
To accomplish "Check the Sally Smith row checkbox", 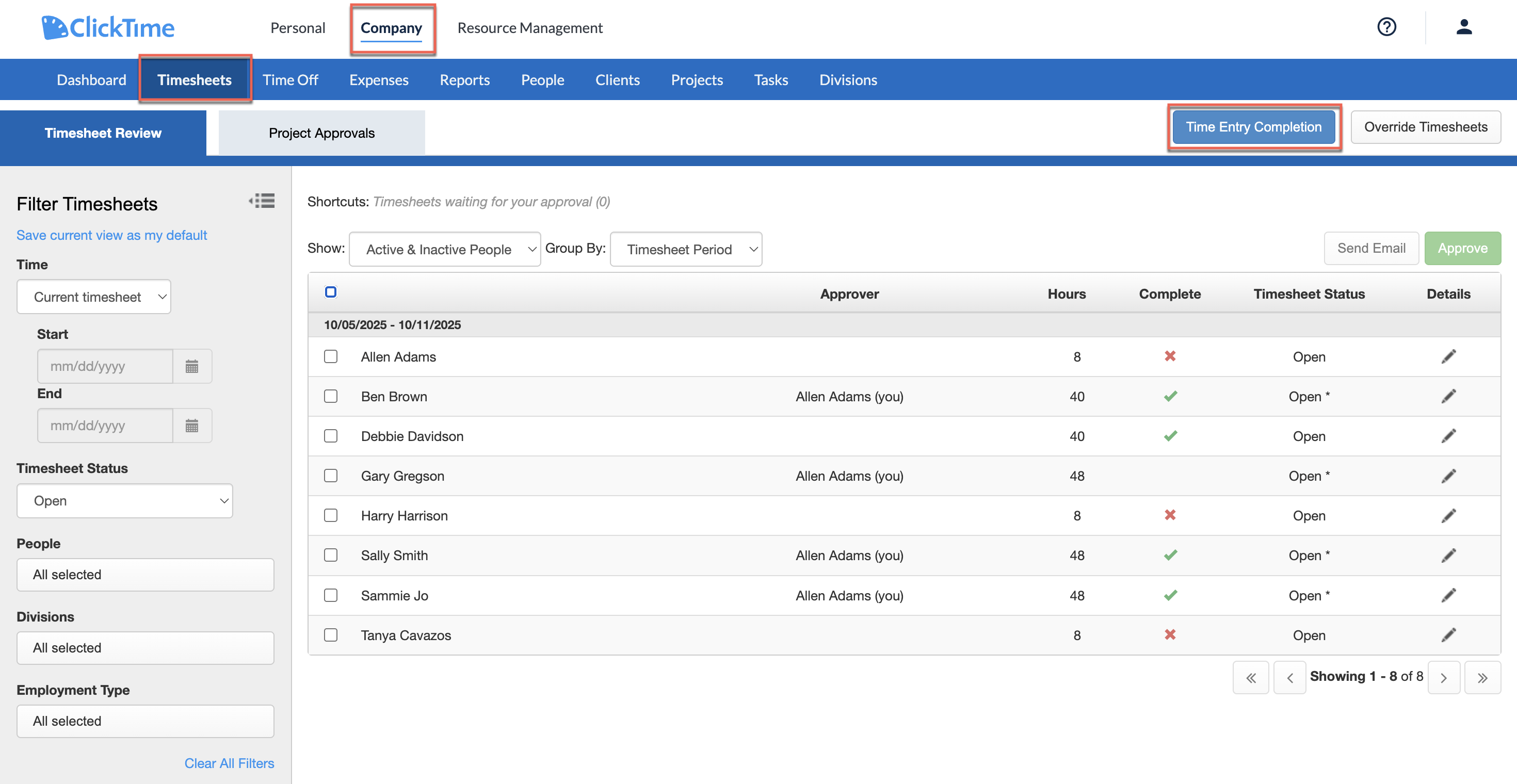I will (x=331, y=555).
